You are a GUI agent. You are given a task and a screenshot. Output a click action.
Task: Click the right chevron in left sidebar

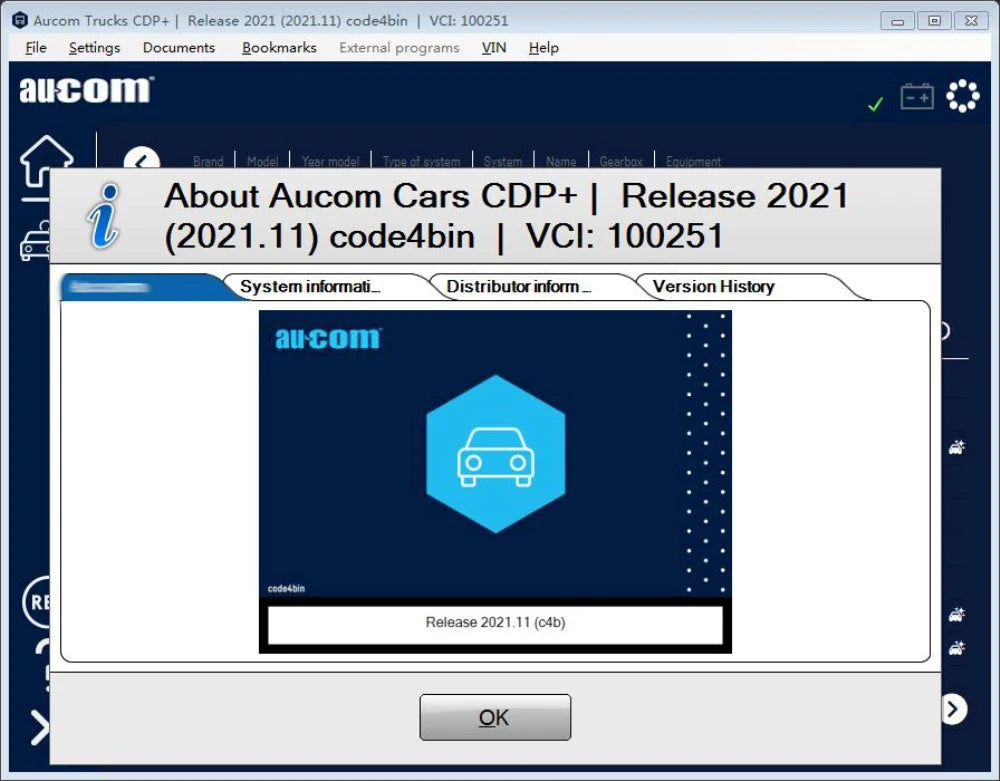40,727
